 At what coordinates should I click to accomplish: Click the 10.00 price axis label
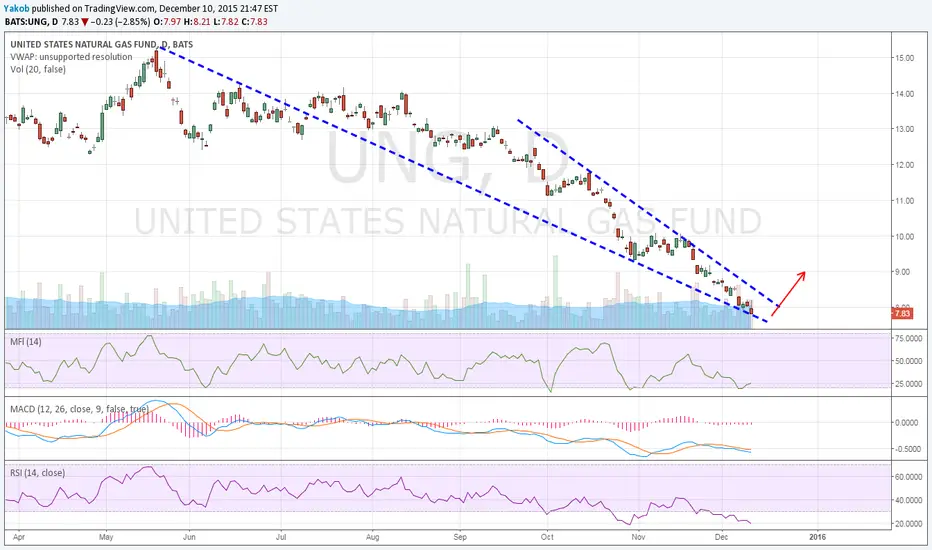pyautogui.click(x=904, y=236)
